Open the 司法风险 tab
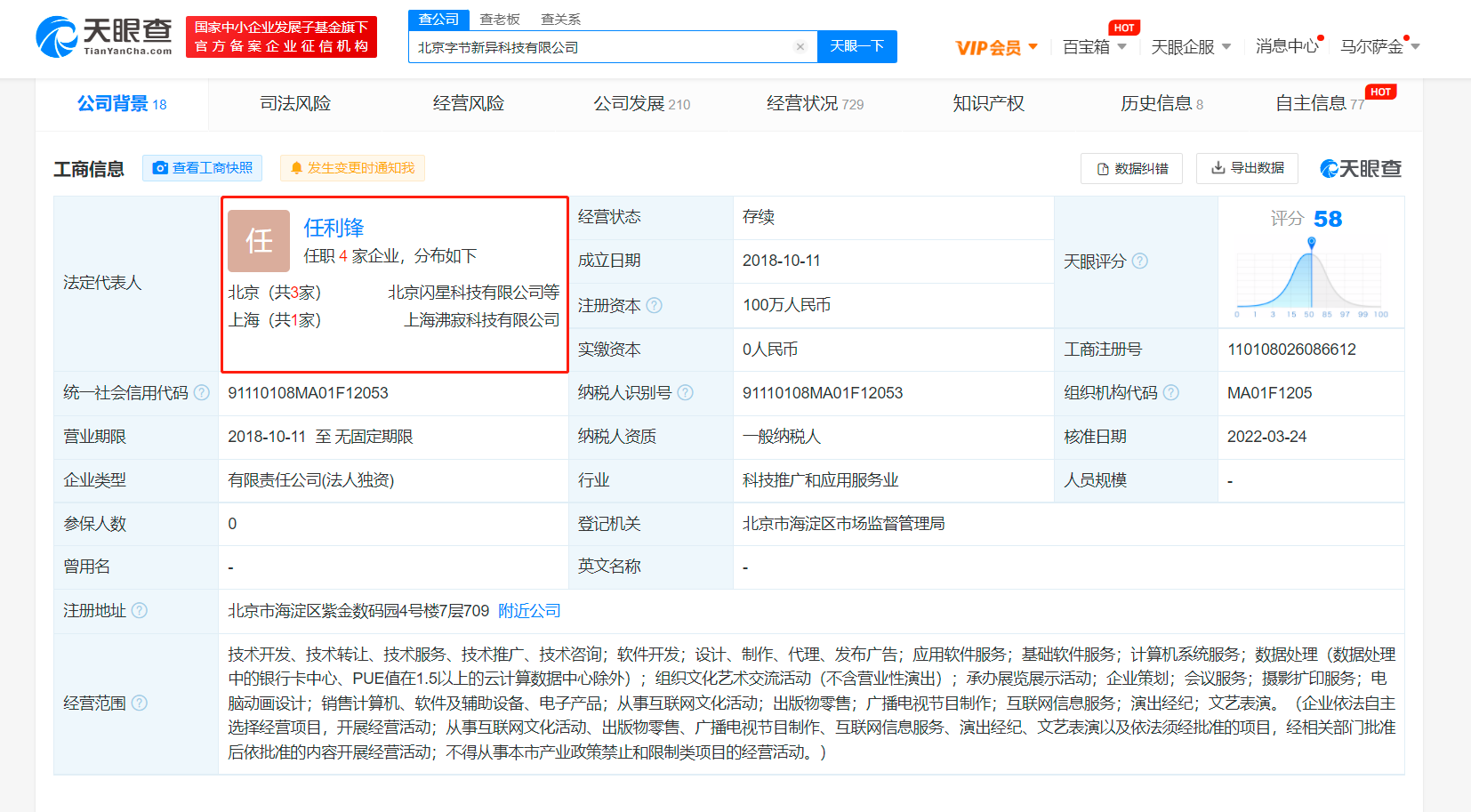1471x812 pixels. (295, 104)
